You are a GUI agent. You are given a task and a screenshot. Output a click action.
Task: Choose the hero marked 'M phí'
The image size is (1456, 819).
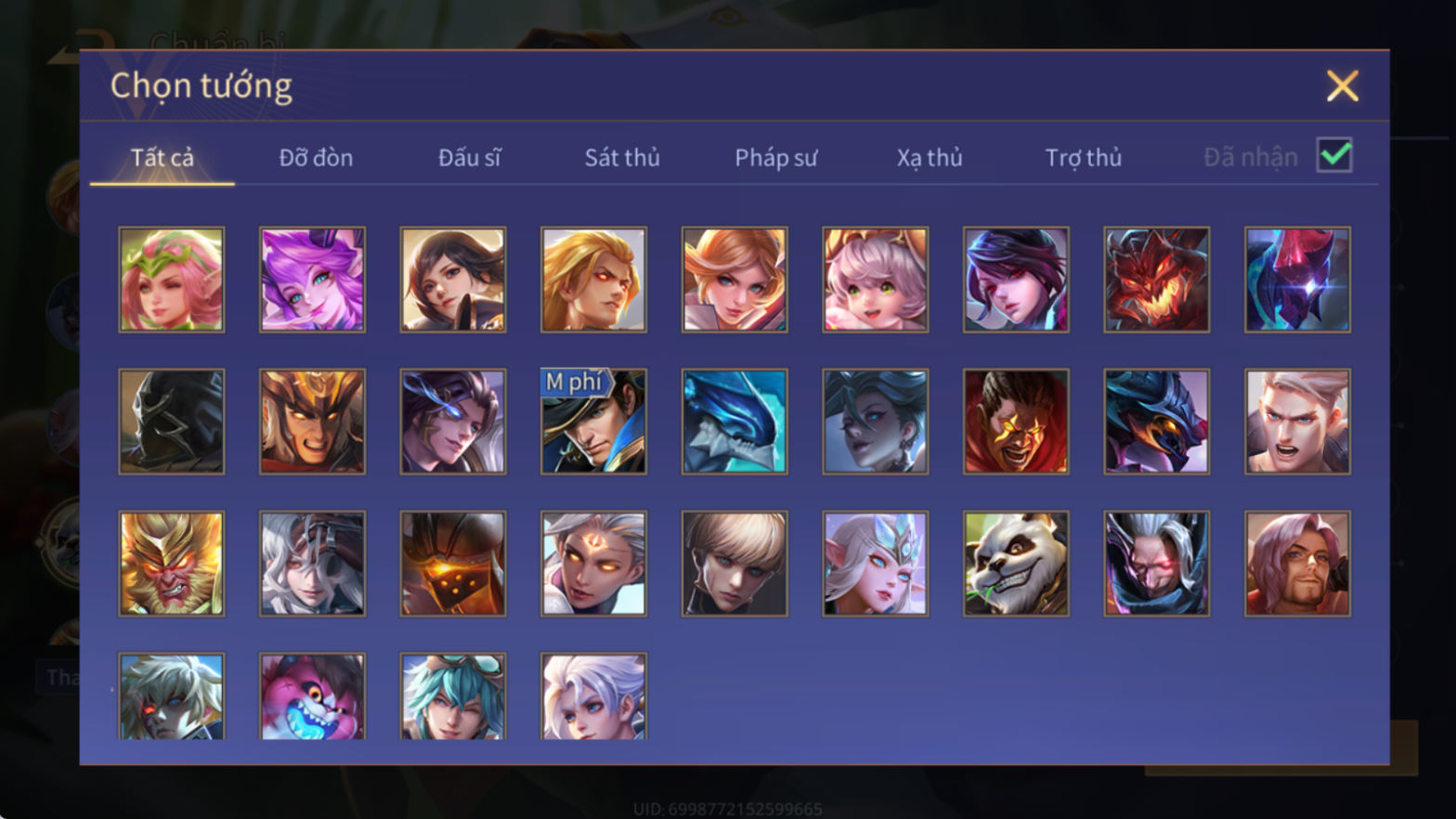[594, 422]
